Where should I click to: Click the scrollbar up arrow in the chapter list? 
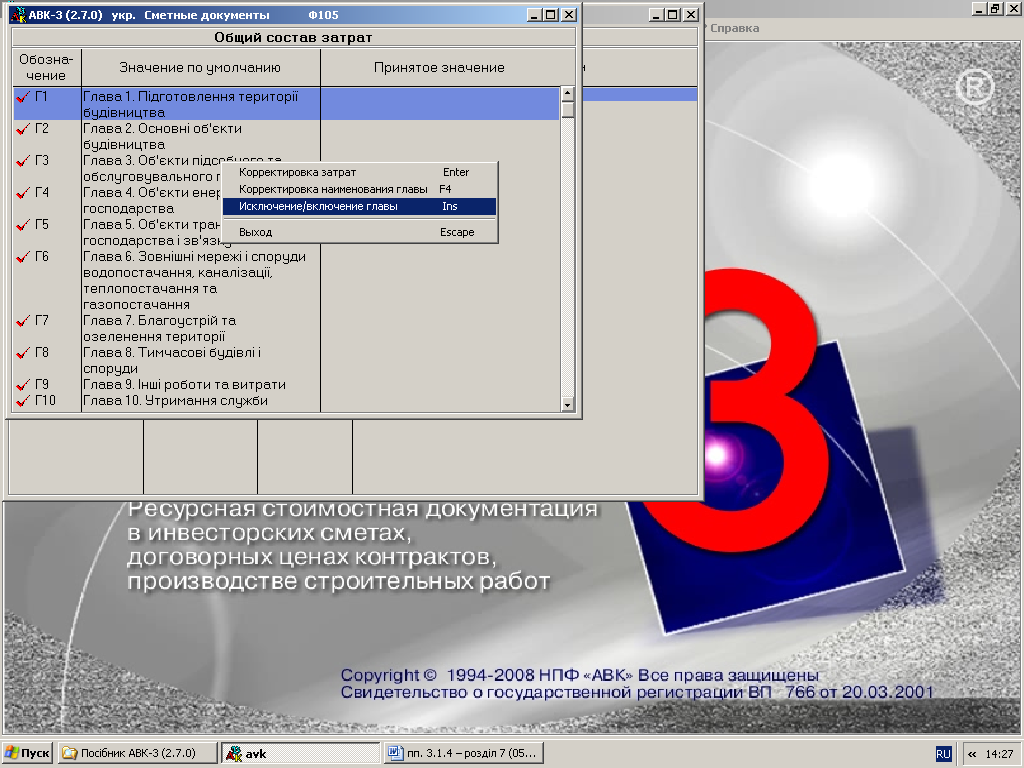click(x=568, y=93)
